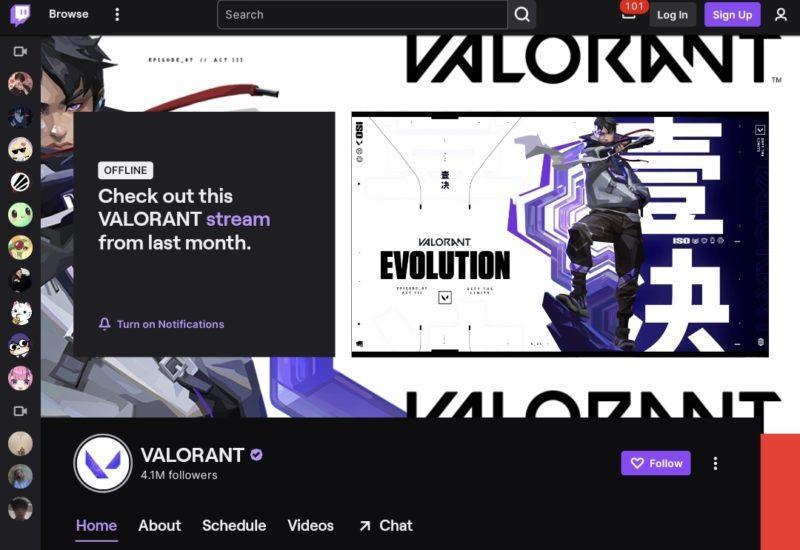Open the green blob avatar channel in sidebar

click(x=20, y=215)
